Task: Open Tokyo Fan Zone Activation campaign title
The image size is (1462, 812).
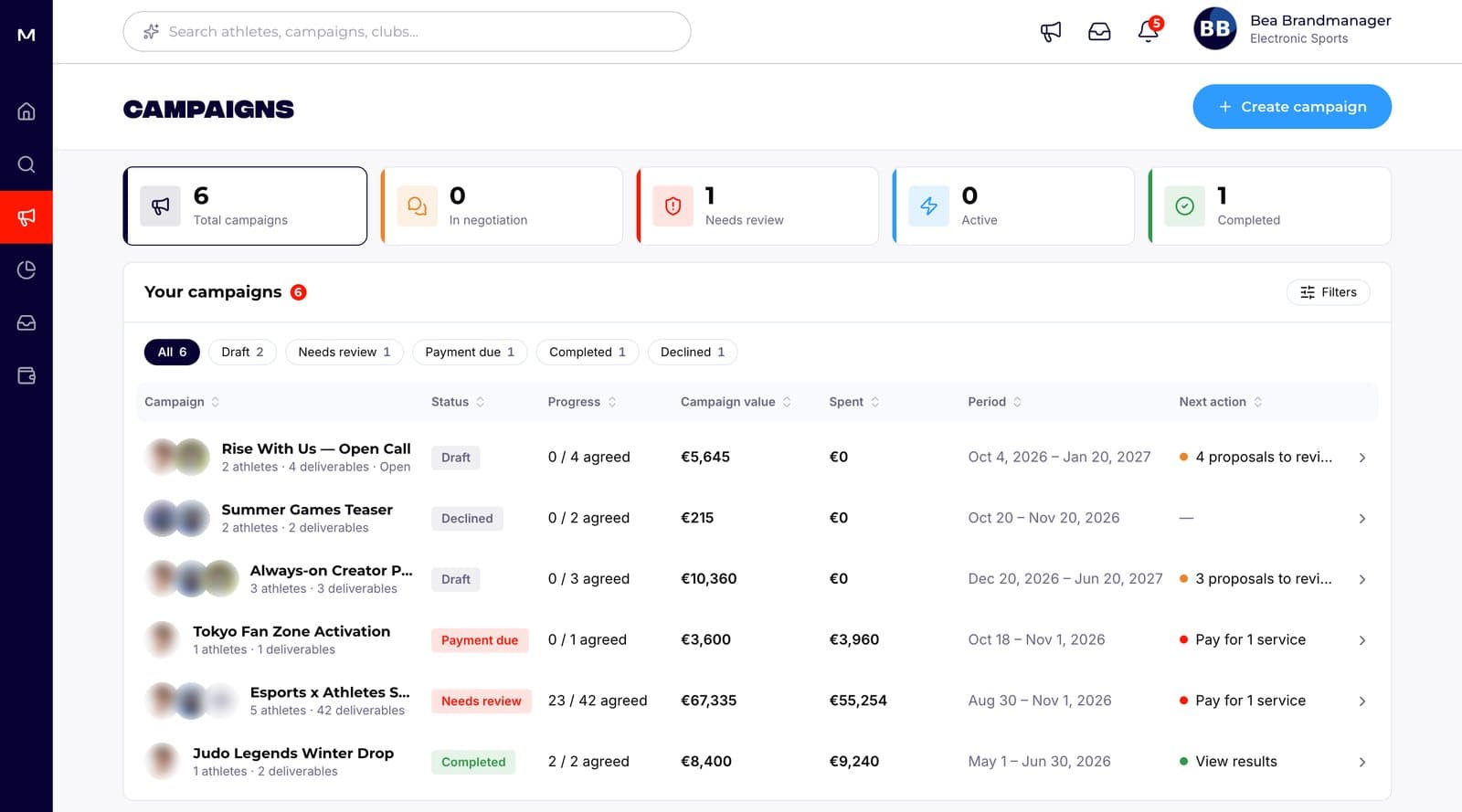Action: point(291,631)
